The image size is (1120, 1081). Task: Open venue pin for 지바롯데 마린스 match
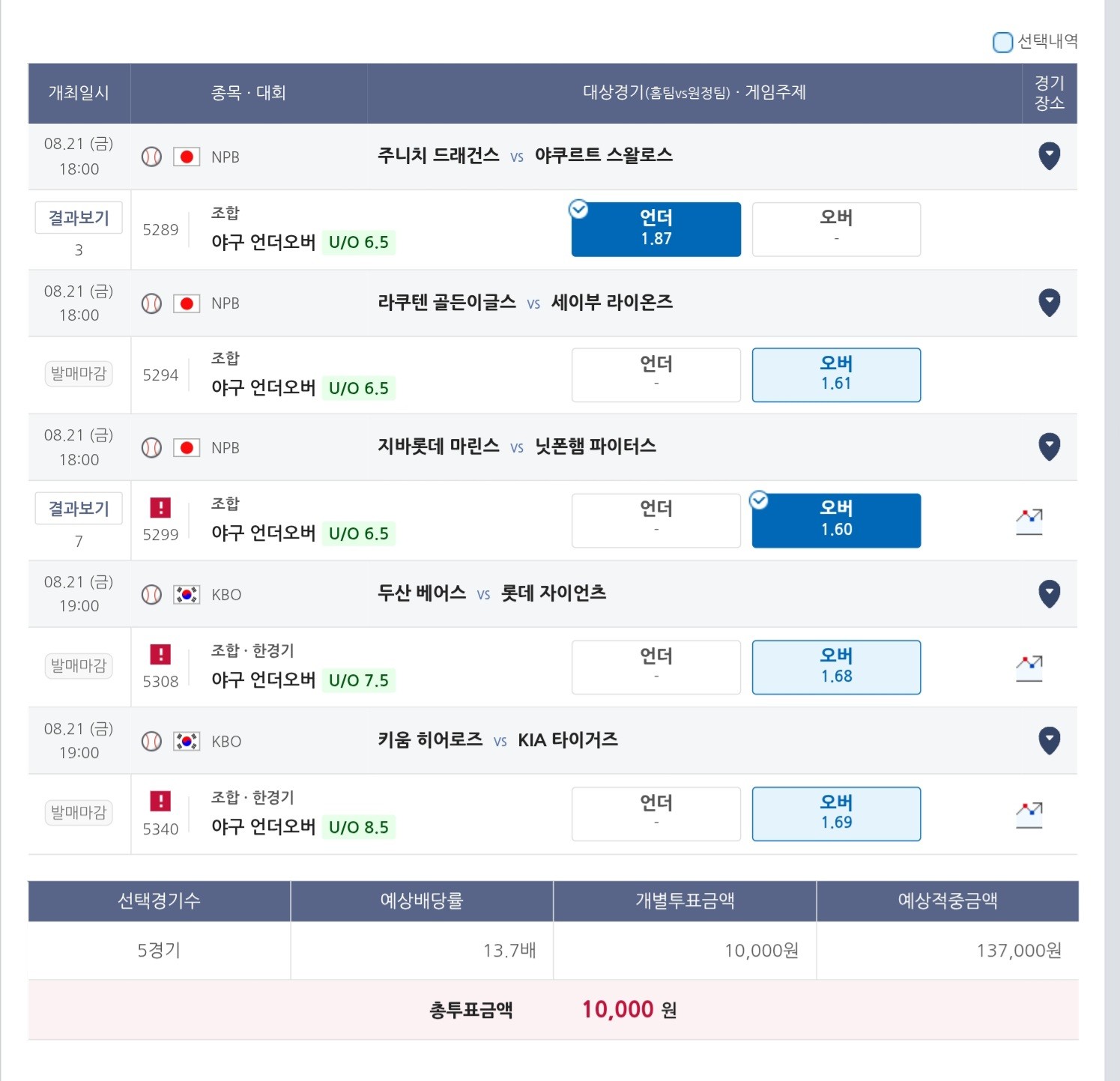[1049, 447]
